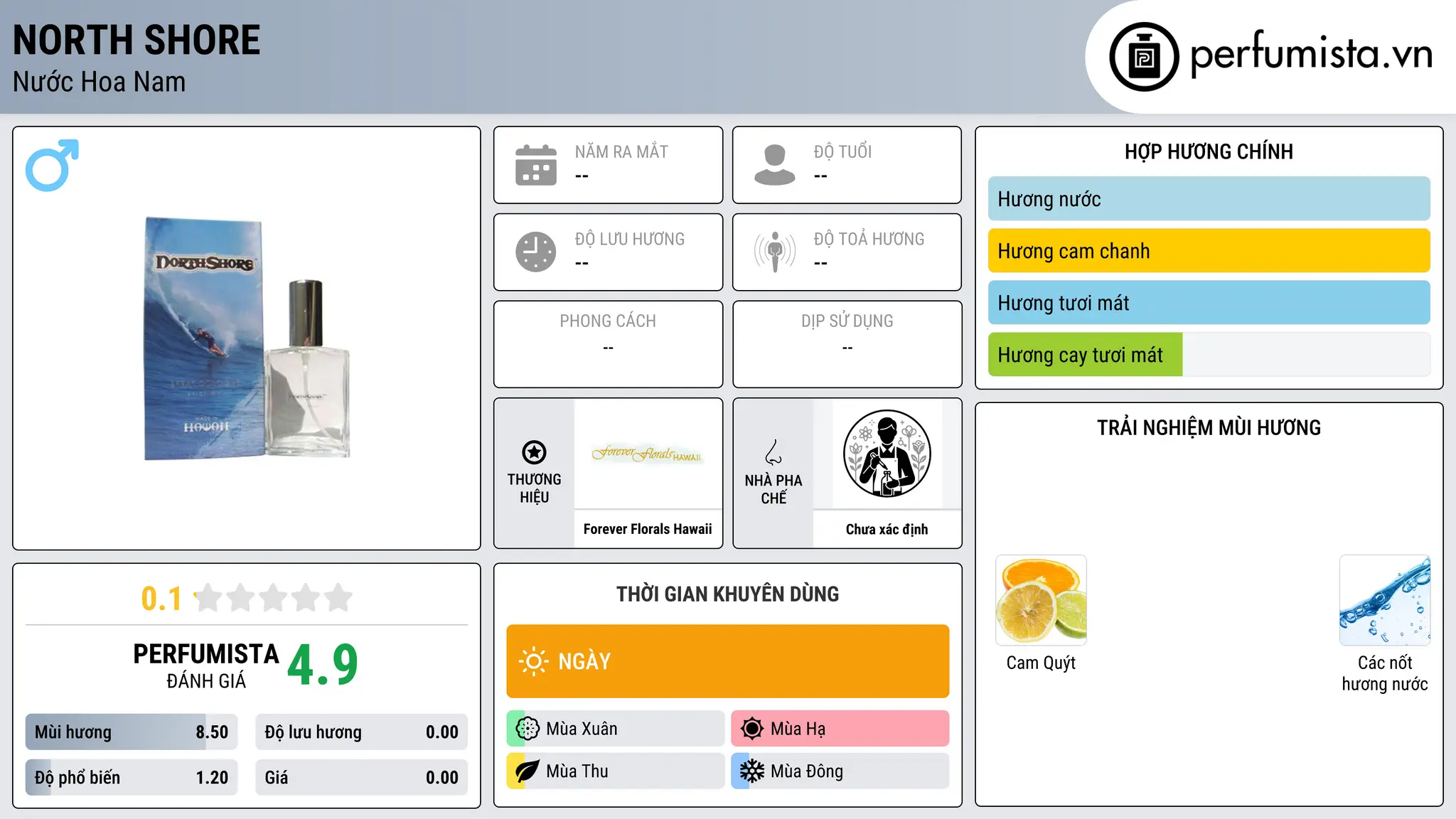Open the Các nốt hương nước image
The width and height of the screenshot is (1456, 819).
tap(1385, 600)
